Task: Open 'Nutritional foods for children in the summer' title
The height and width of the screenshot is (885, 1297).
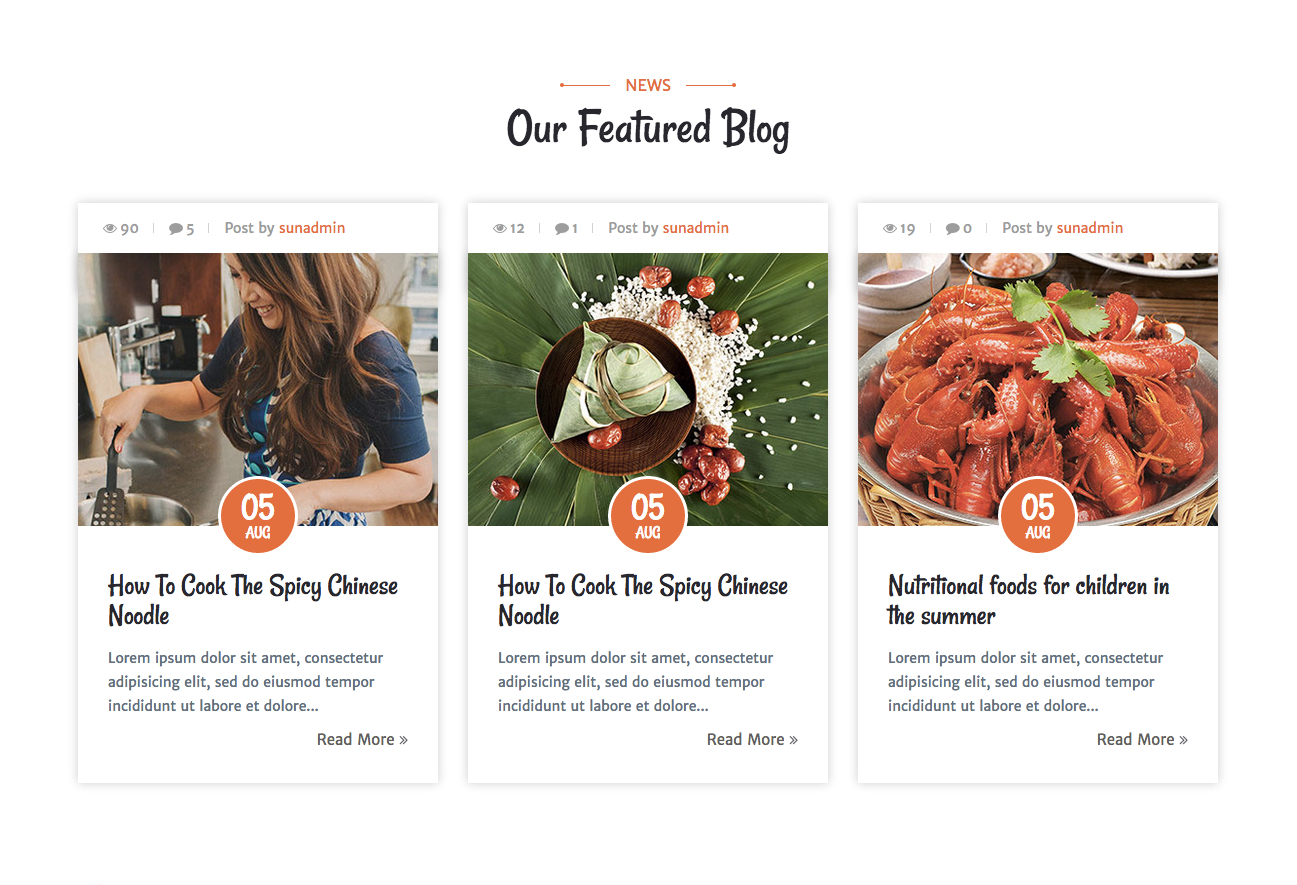Action: coord(1029,600)
